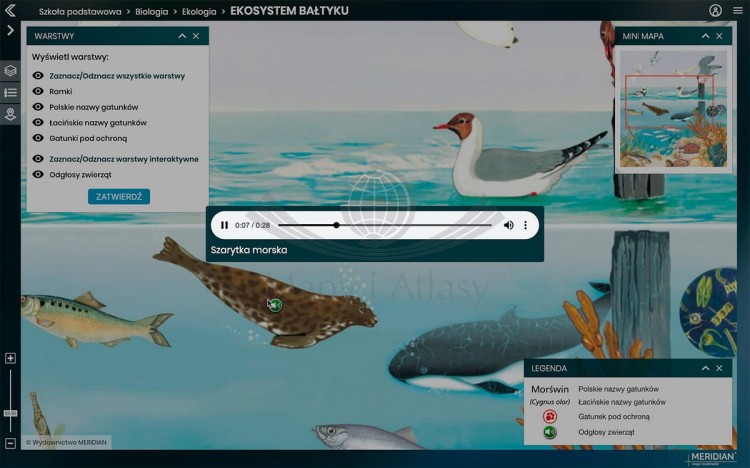The height and width of the screenshot is (468, 750).
Task: Click the sound icon on the seal
Action: pyautogui.click(x=276, y=305)
